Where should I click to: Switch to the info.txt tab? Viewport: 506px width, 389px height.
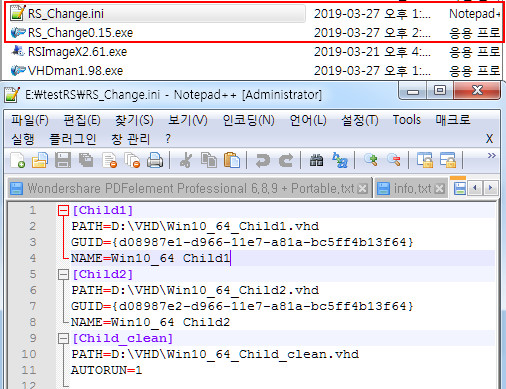[x=412, y=189]
